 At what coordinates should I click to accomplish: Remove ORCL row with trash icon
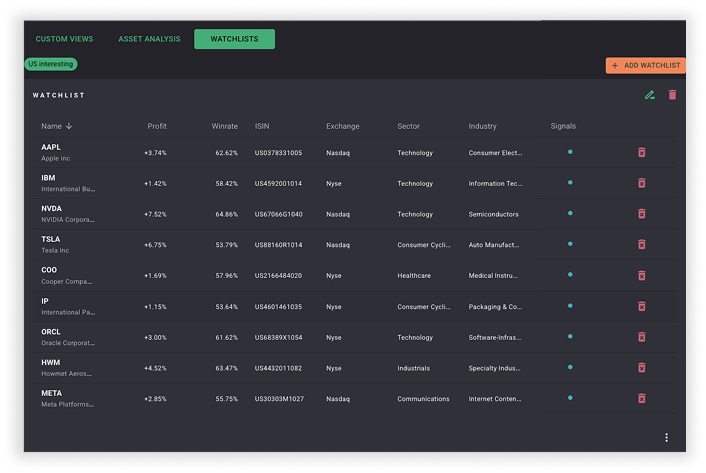coord(642,337)
